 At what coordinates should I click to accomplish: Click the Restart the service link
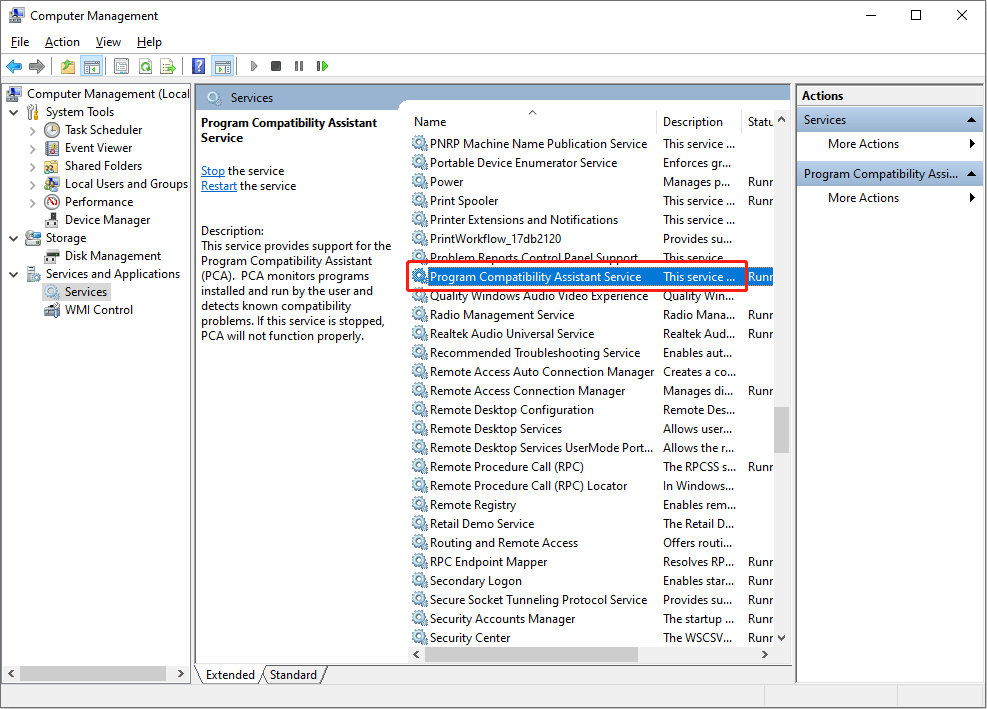(x=218, y=185)
